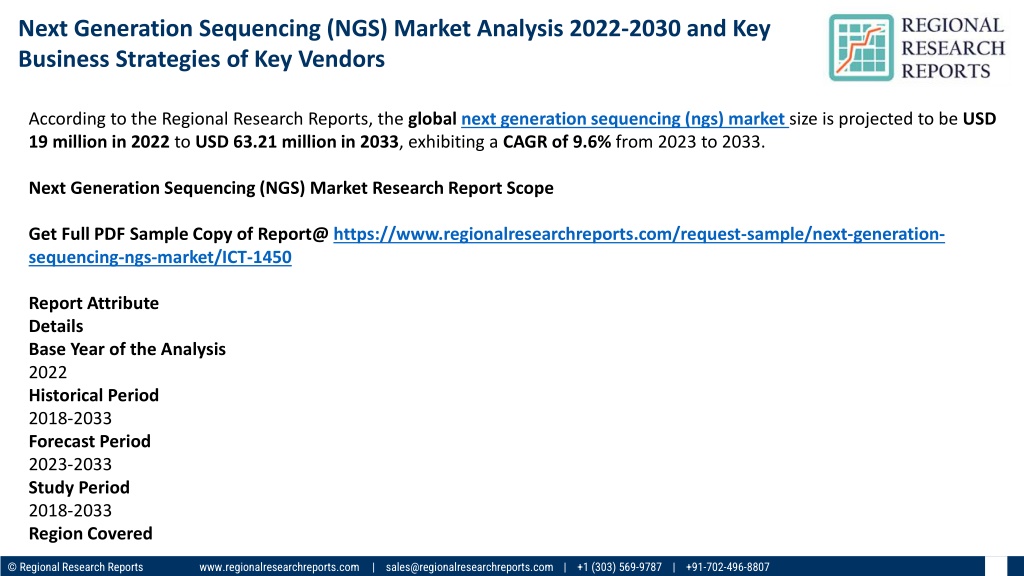
Task: Click the 'Base Year of the Analysis' label
Action: tap(127, 349)
